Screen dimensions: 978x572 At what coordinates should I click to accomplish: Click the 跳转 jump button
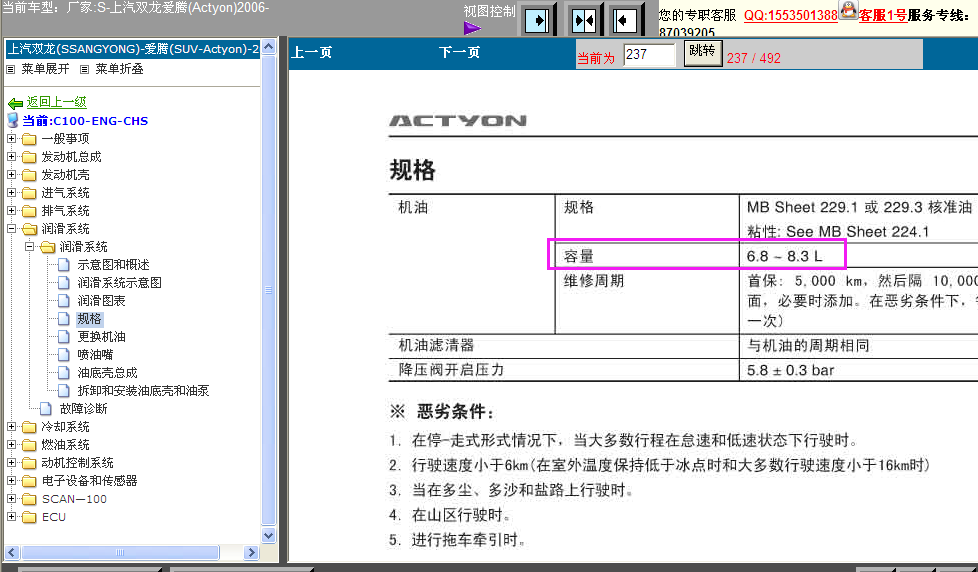[703, 53]
